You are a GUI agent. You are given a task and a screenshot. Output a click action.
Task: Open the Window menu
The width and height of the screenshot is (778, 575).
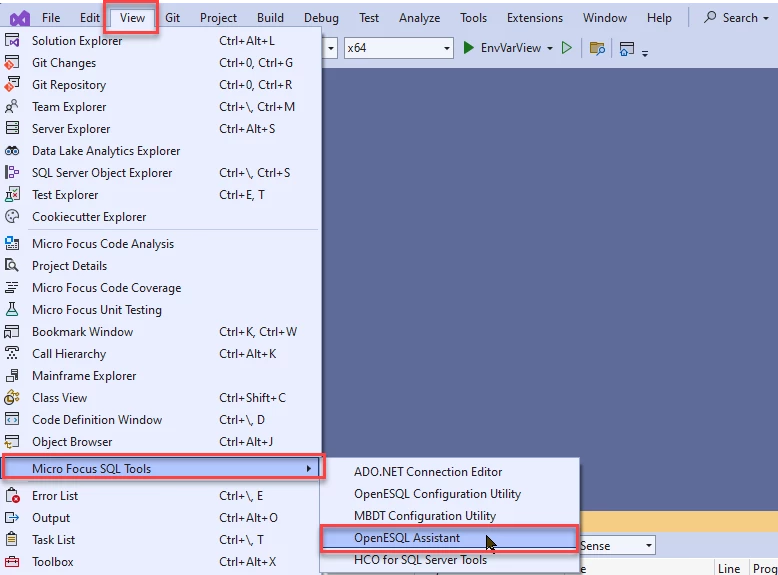click(604, 18)
